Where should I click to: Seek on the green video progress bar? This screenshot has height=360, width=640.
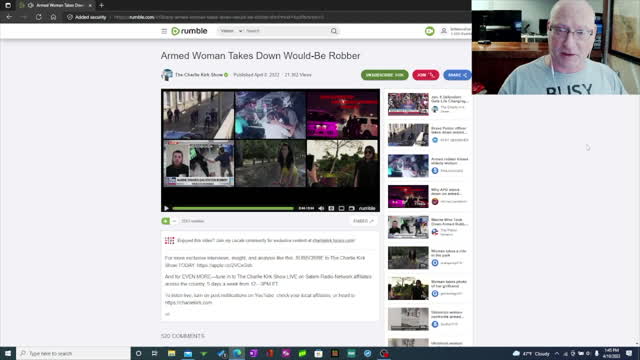[x=233, y=208]
